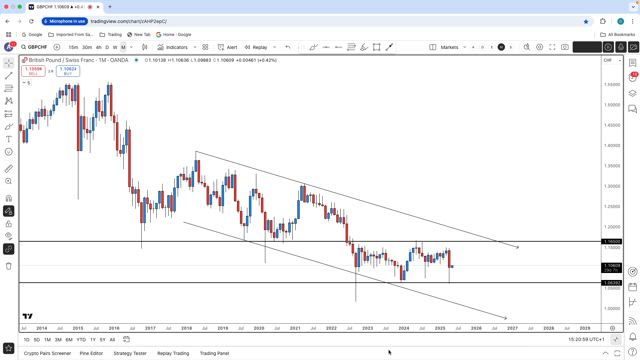The height and width of the screenshot is (360, 640).
Task: Set chart range to 5Y
Action: click(102, 340)
